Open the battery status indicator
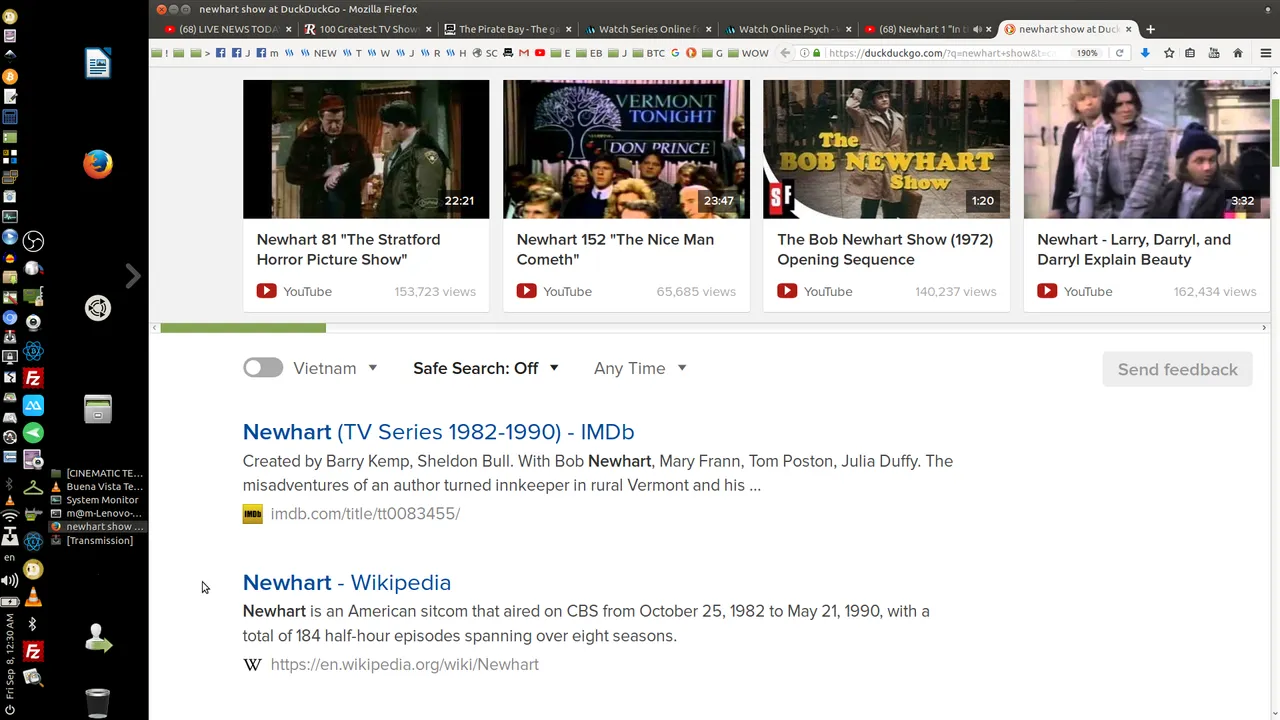This screenshot has width=1280, height=720. pos(10,602)
